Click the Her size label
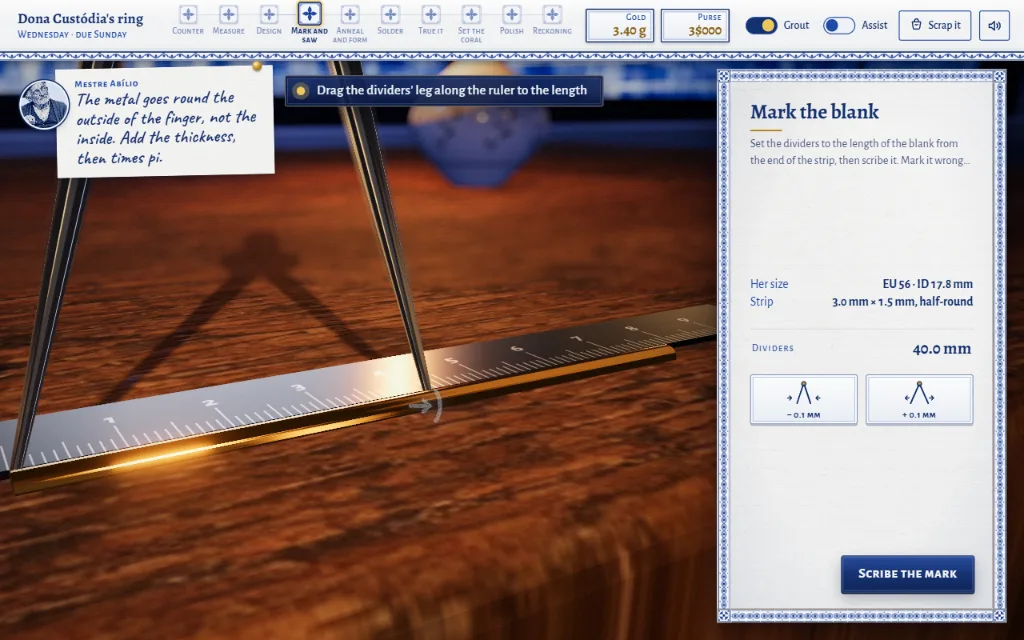 [x=769, y=283]
